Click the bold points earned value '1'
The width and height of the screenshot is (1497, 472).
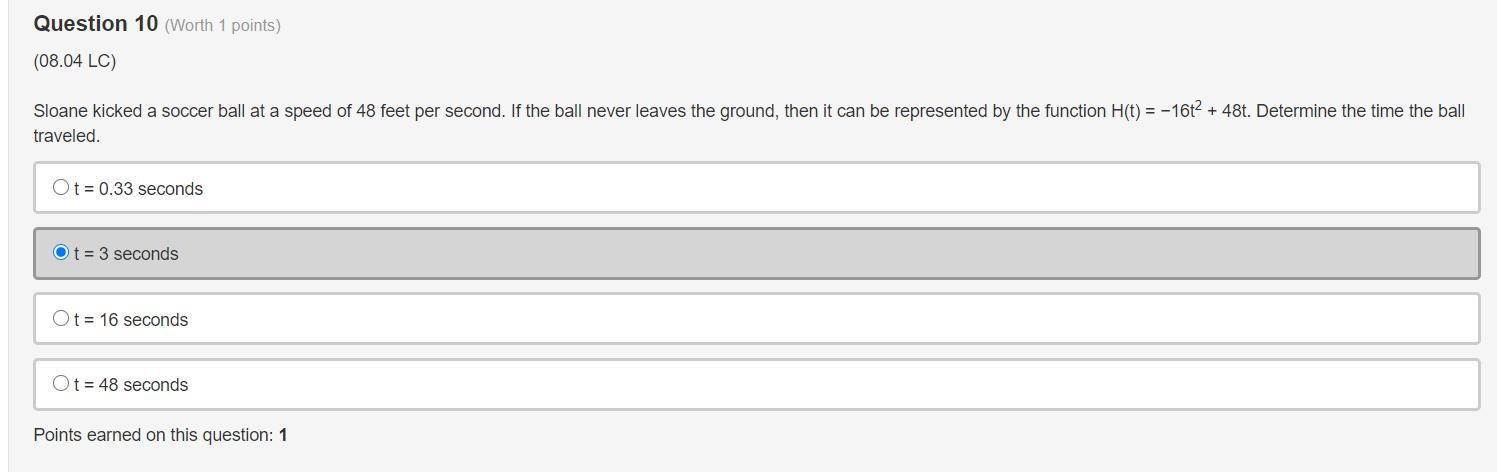coord(283,435)
